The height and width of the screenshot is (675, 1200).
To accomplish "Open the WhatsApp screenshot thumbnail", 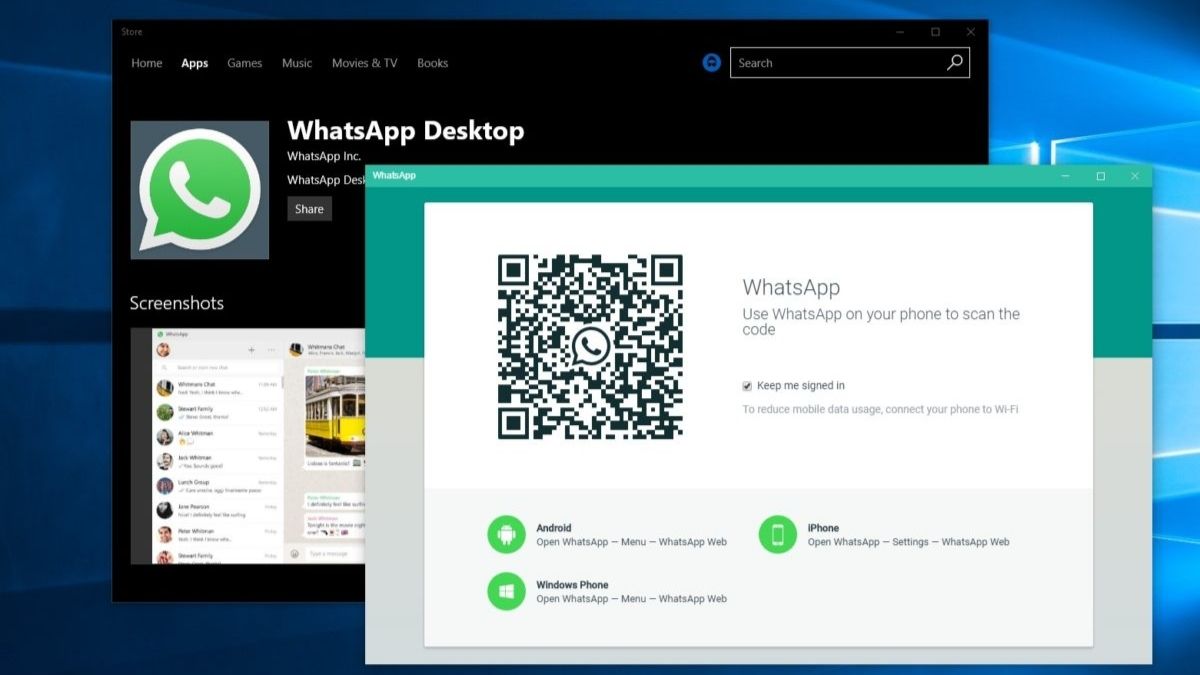I will pyautogui.click(x=245, y=444).
